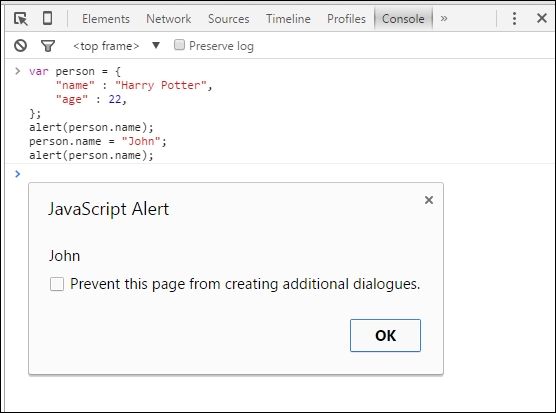Image resolution: width=556 pixels, height=413 pixels.
Task: Activate the inspect element pointer tool
Action: point(21,18)
